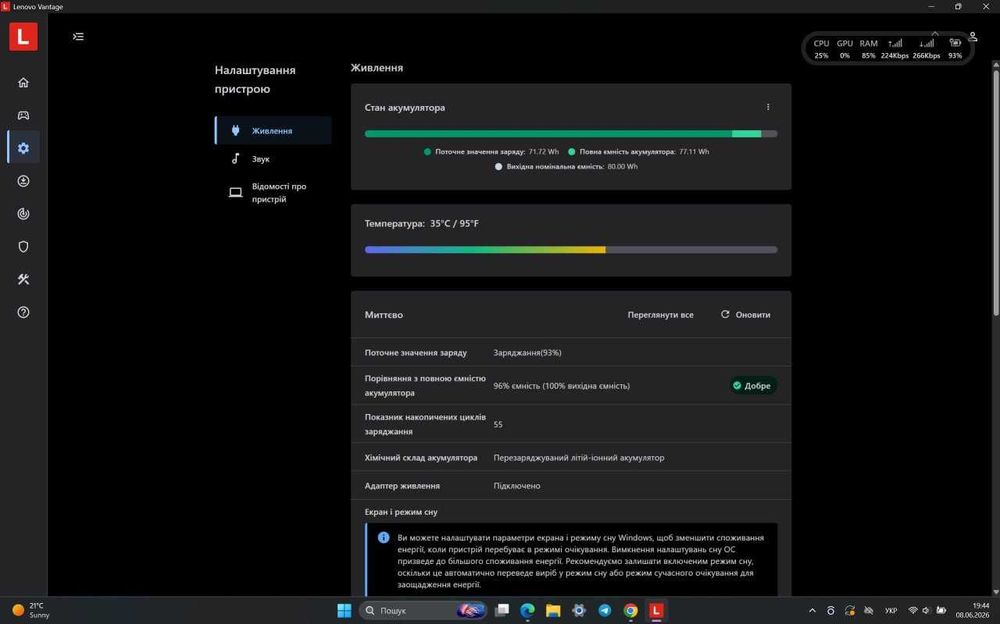Open more options in Стан акумулятора card
The height and width of the screenshot is (624, 1000).
click(768, 107)
